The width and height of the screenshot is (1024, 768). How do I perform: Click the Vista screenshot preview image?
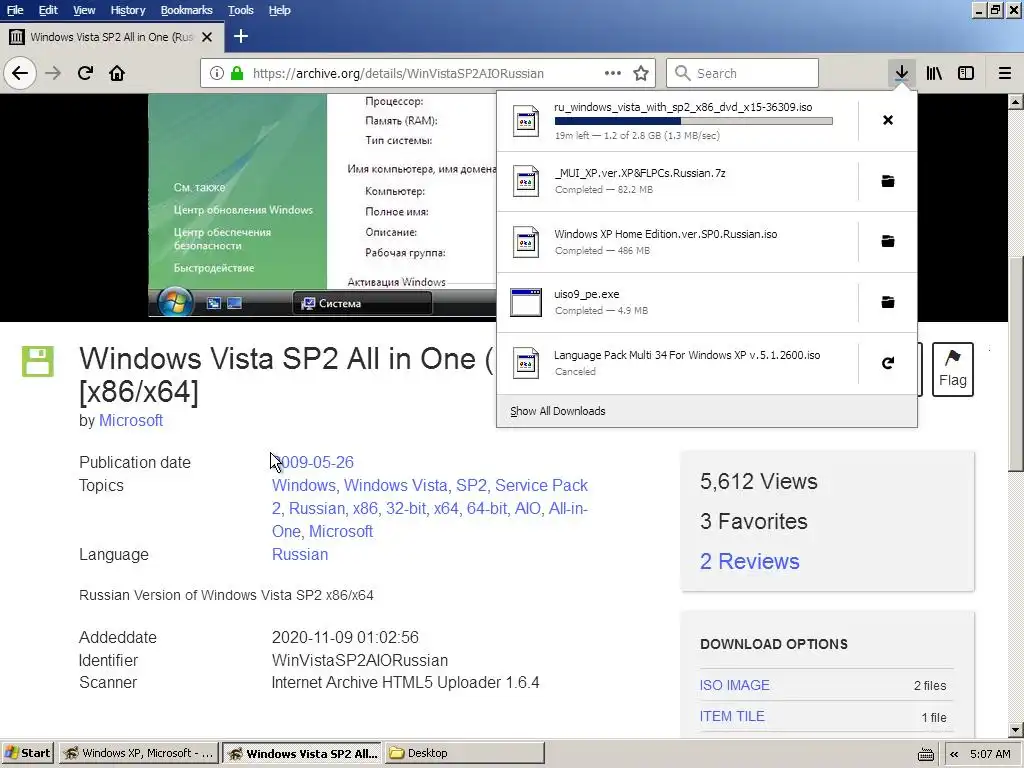pos(323,206)
